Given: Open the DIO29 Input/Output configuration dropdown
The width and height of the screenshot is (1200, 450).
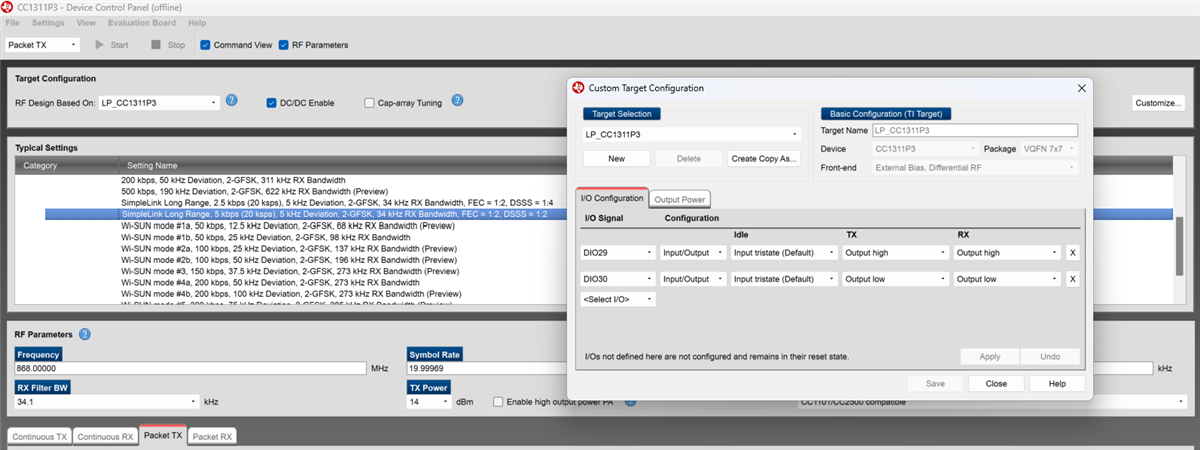Looking at the screenshot, I should pyautogui.click(x=693, y=253).
